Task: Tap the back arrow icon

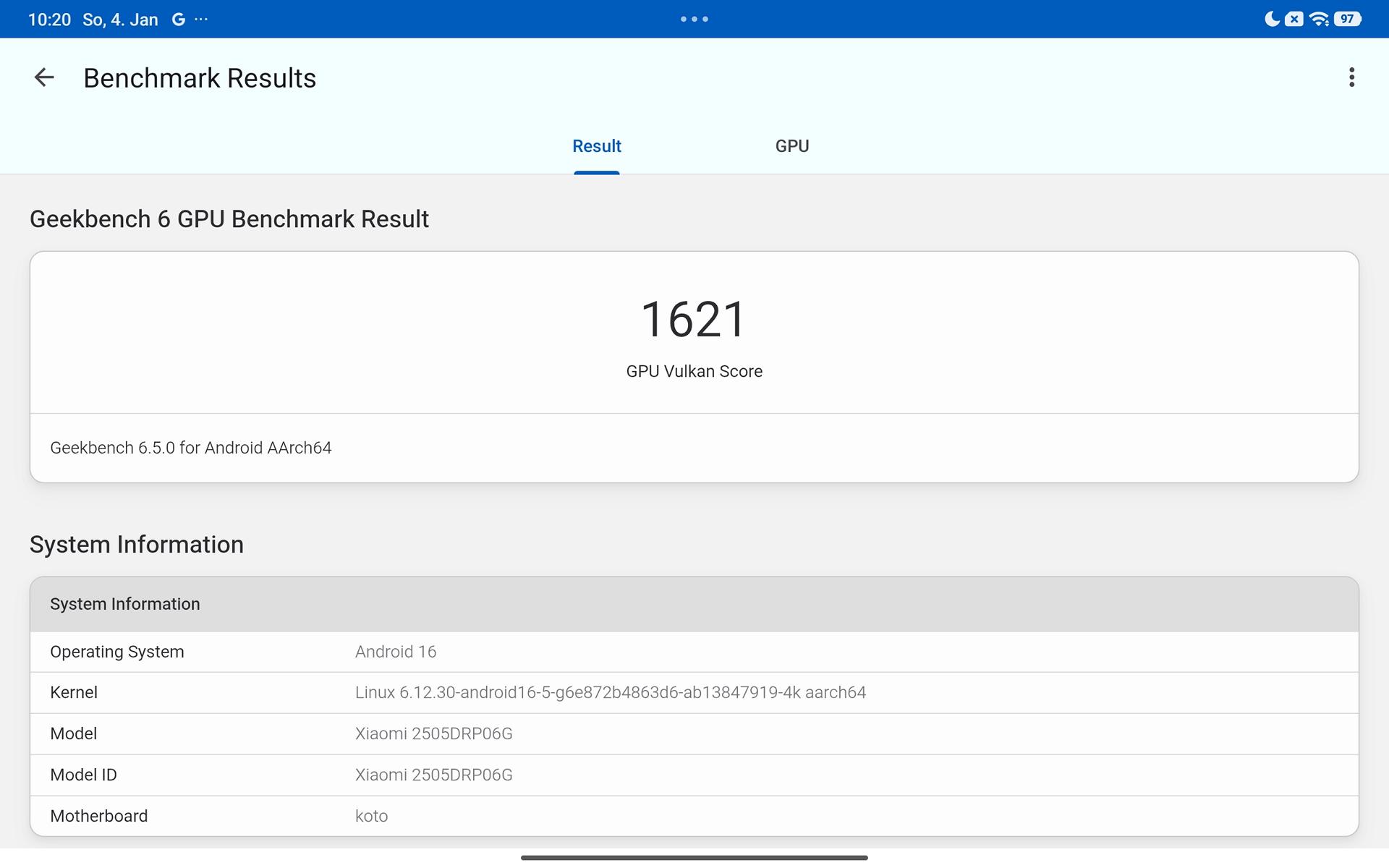Action: point(44,77)
